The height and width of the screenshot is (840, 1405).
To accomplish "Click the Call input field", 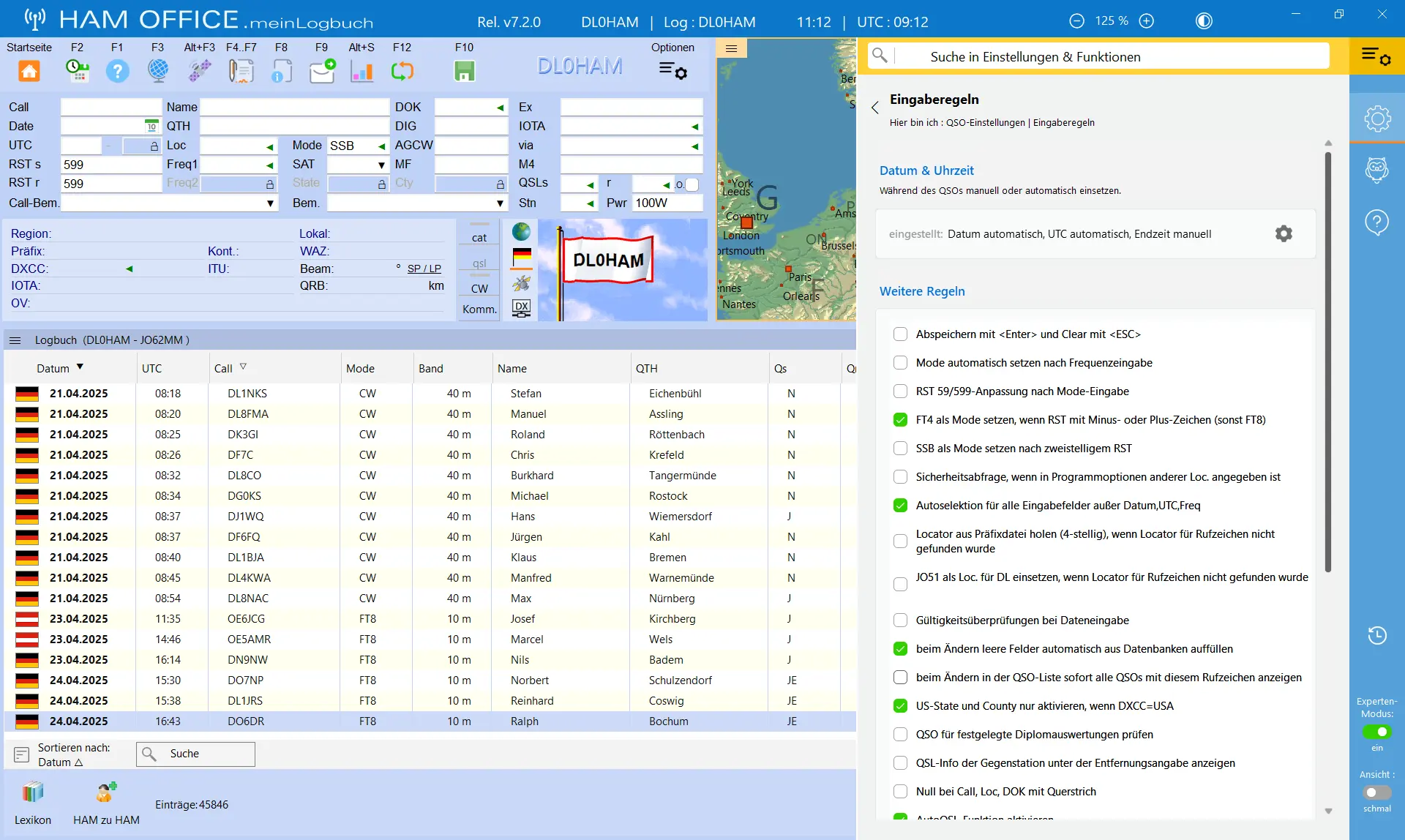I will click(x=111, y=108).
